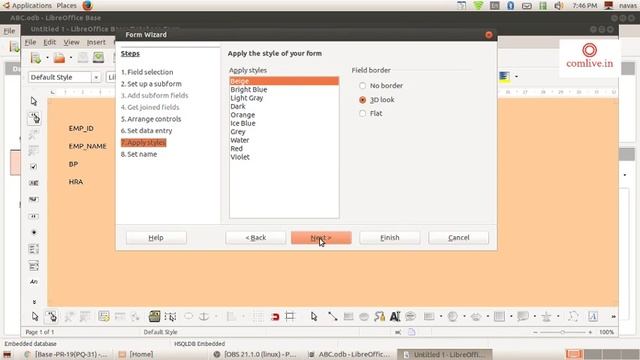The height and width of the screenshot is (360, 640).
Task: Select the Line drawing tool
Action: click(x=332, y=316)
